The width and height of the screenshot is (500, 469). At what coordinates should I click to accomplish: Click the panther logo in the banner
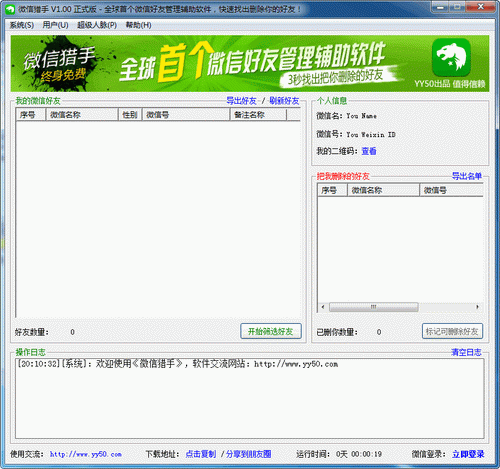click(451, 57)
